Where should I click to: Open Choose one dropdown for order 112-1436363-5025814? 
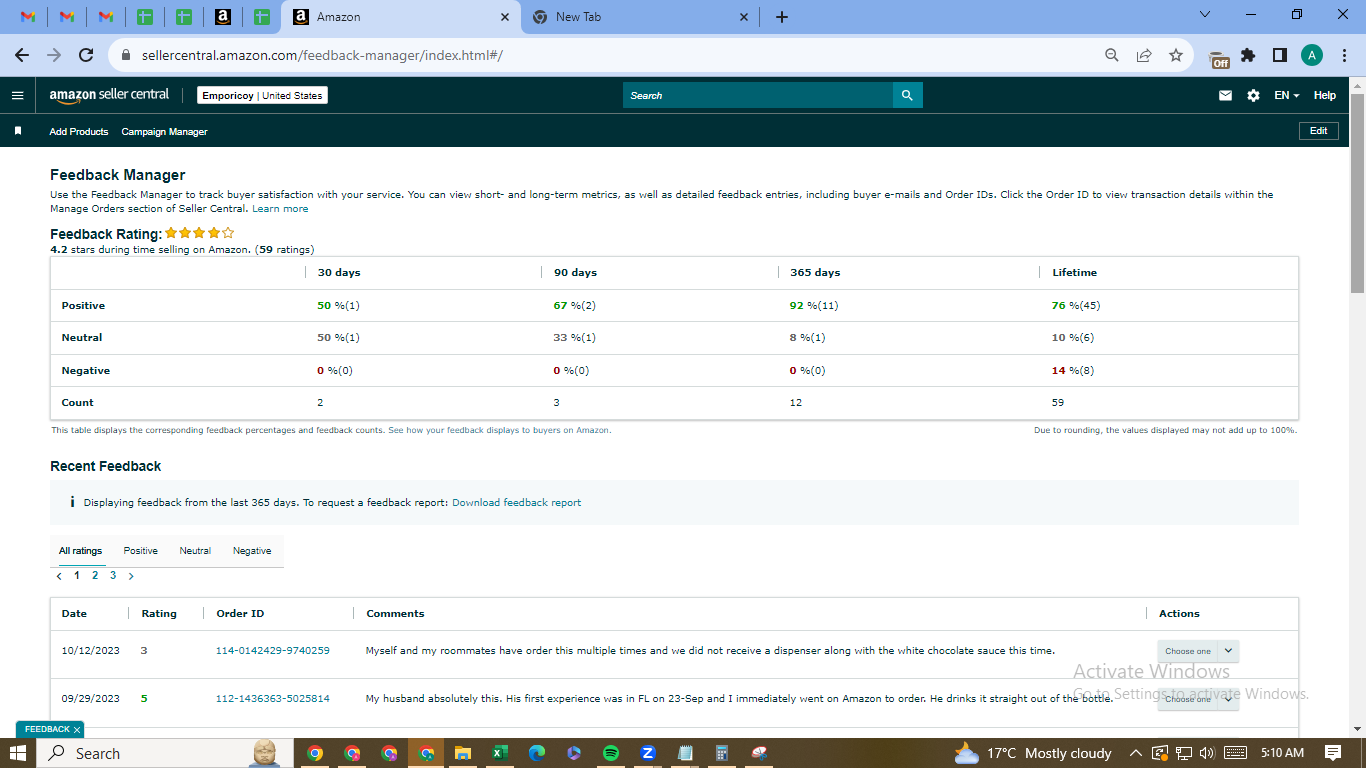(1198, 699)
